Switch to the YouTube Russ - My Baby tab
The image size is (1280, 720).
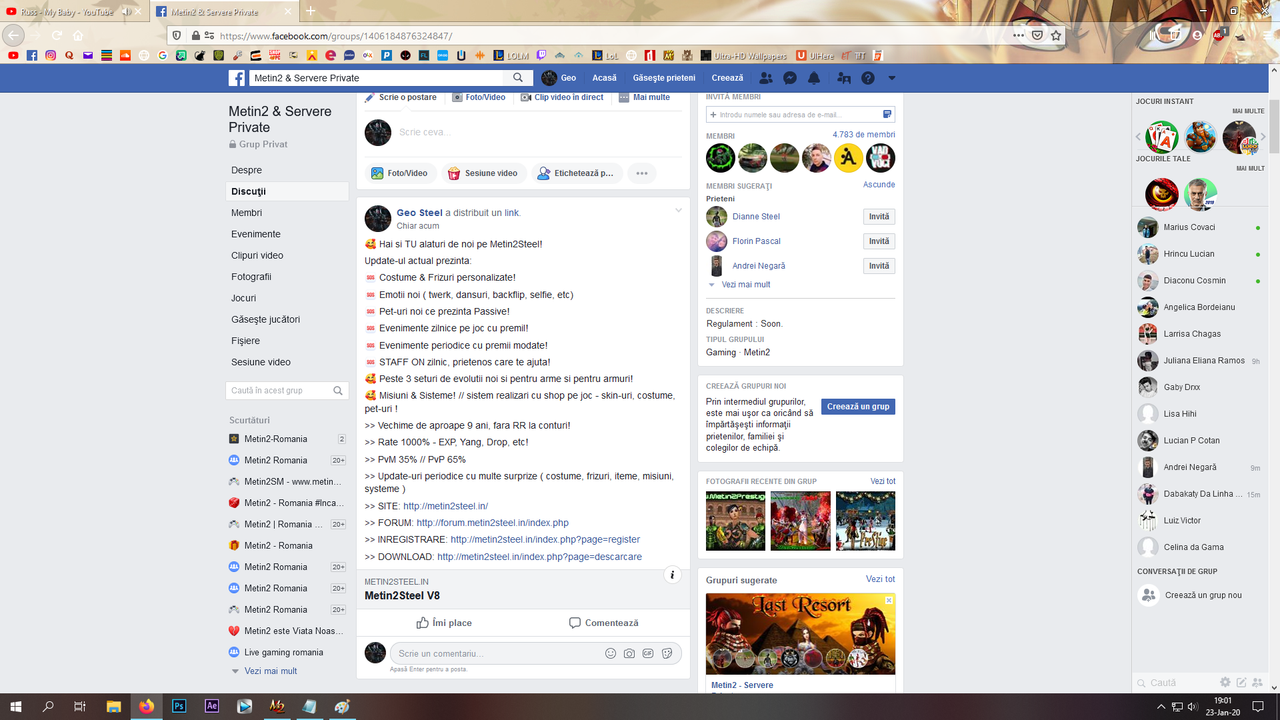[65, 12]
